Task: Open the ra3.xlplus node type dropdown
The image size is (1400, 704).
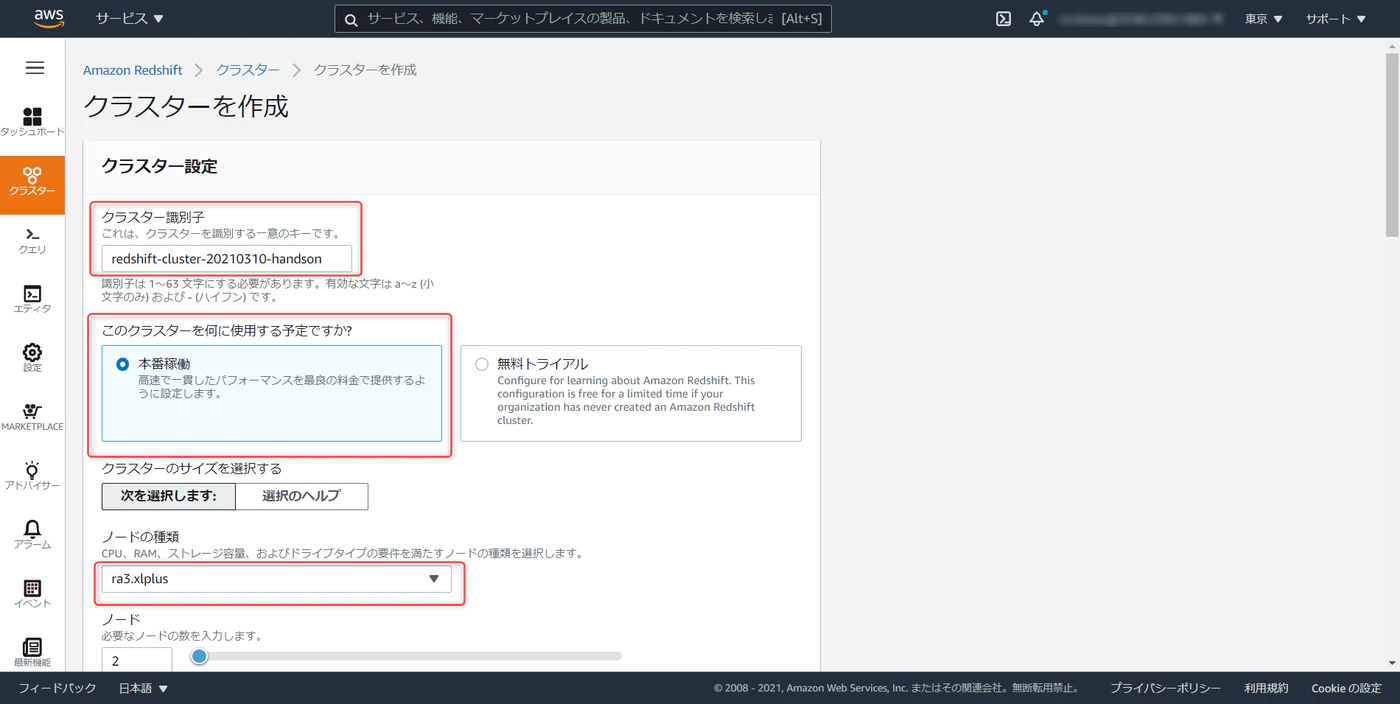Action: (x=276, y=579)
